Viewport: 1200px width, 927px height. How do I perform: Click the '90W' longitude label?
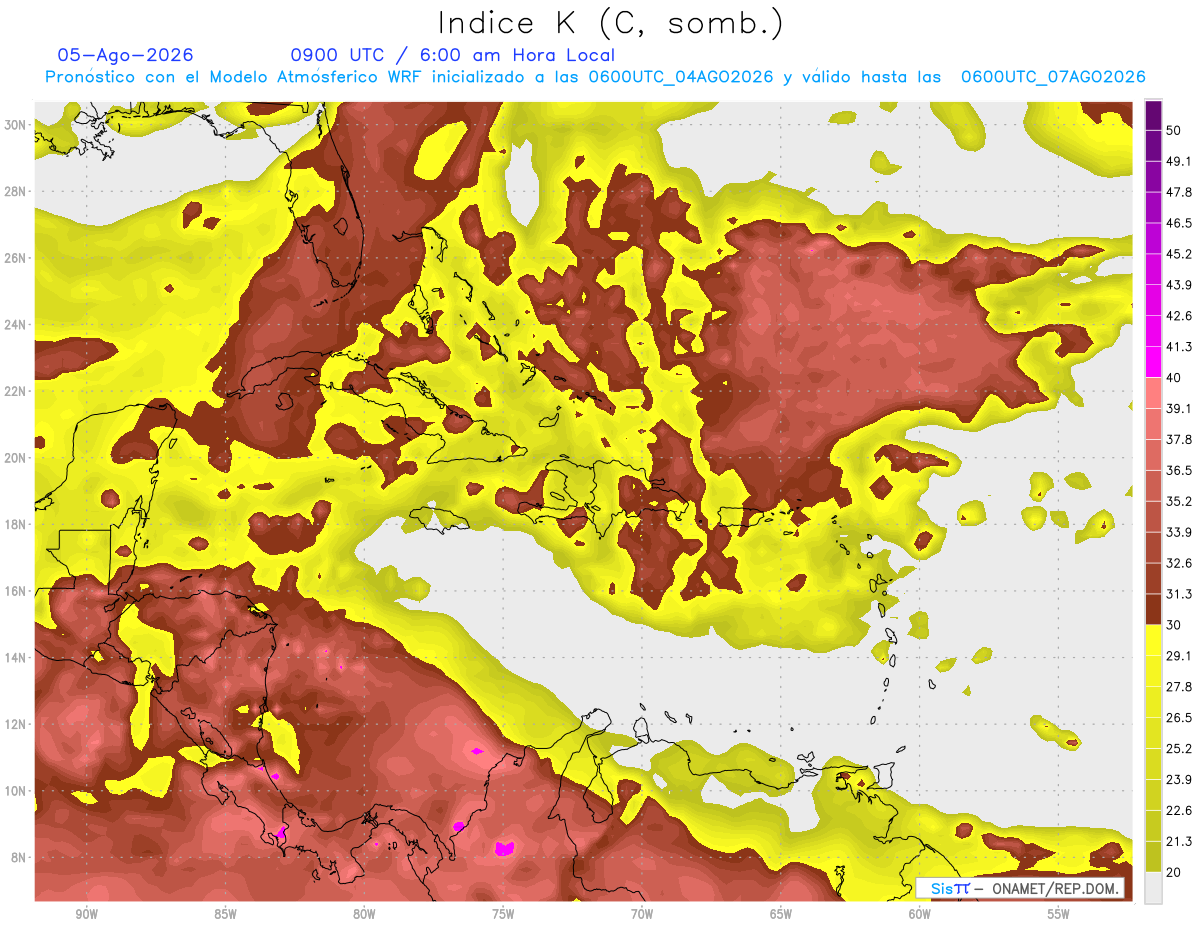tap(86, 914)
